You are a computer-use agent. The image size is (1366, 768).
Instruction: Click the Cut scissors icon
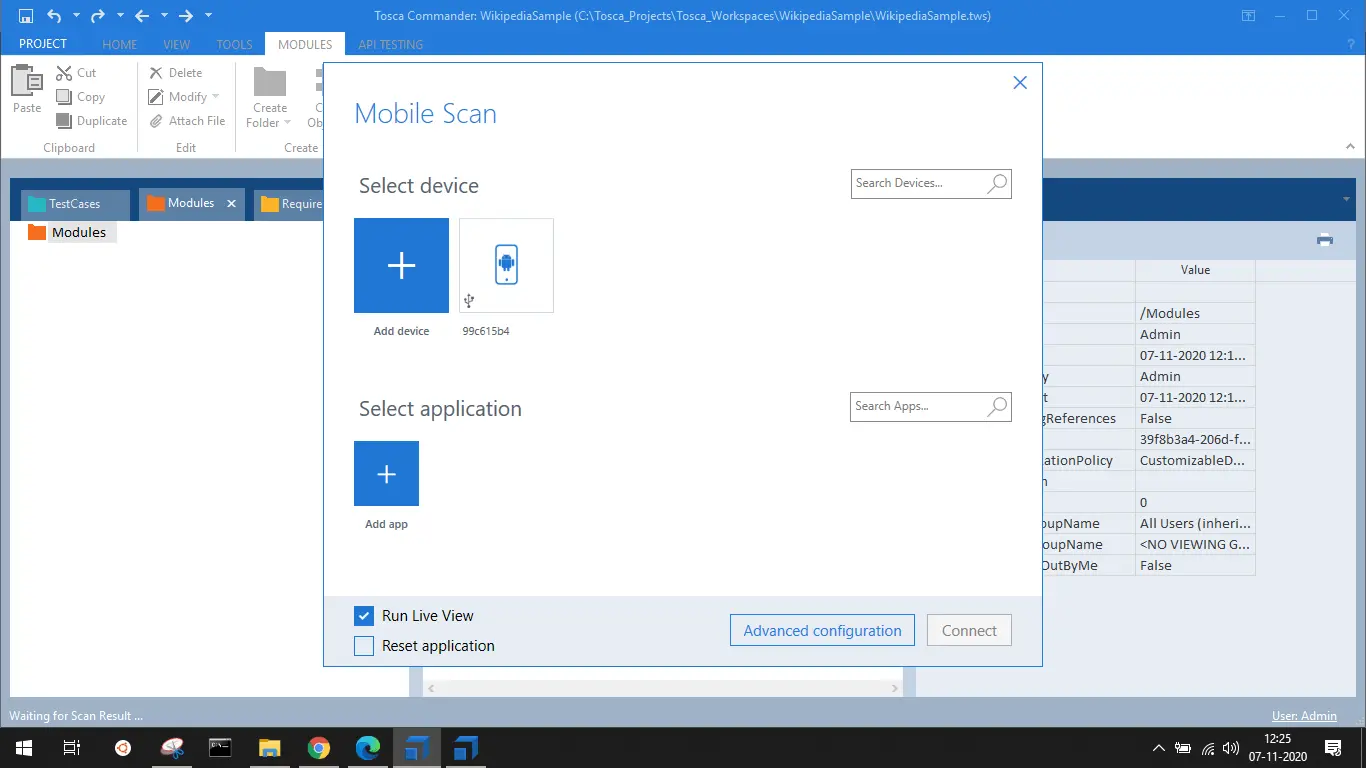pyautogui.click(x=64, y=73)
